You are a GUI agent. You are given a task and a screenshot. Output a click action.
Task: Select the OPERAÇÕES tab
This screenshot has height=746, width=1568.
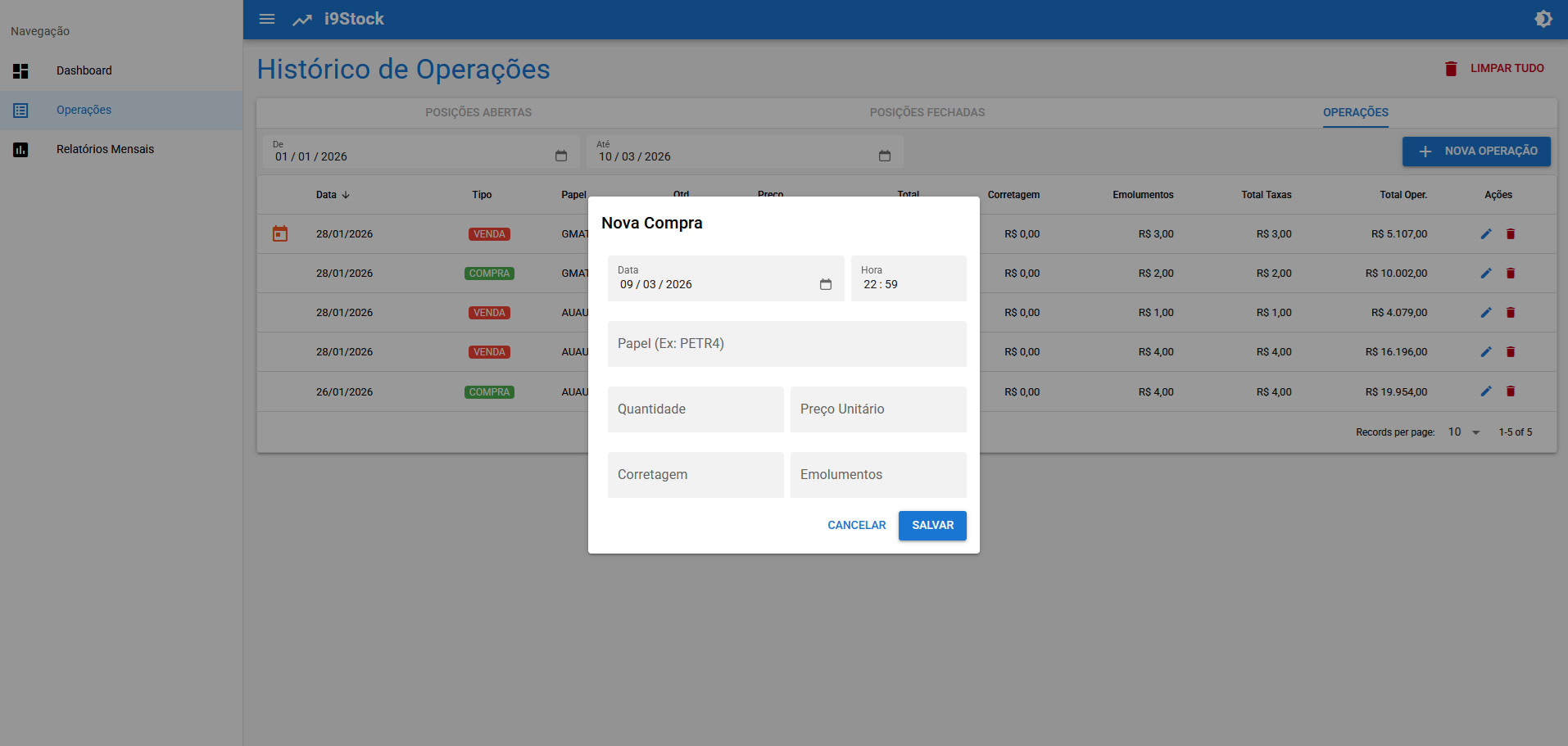click(1356, 113)
